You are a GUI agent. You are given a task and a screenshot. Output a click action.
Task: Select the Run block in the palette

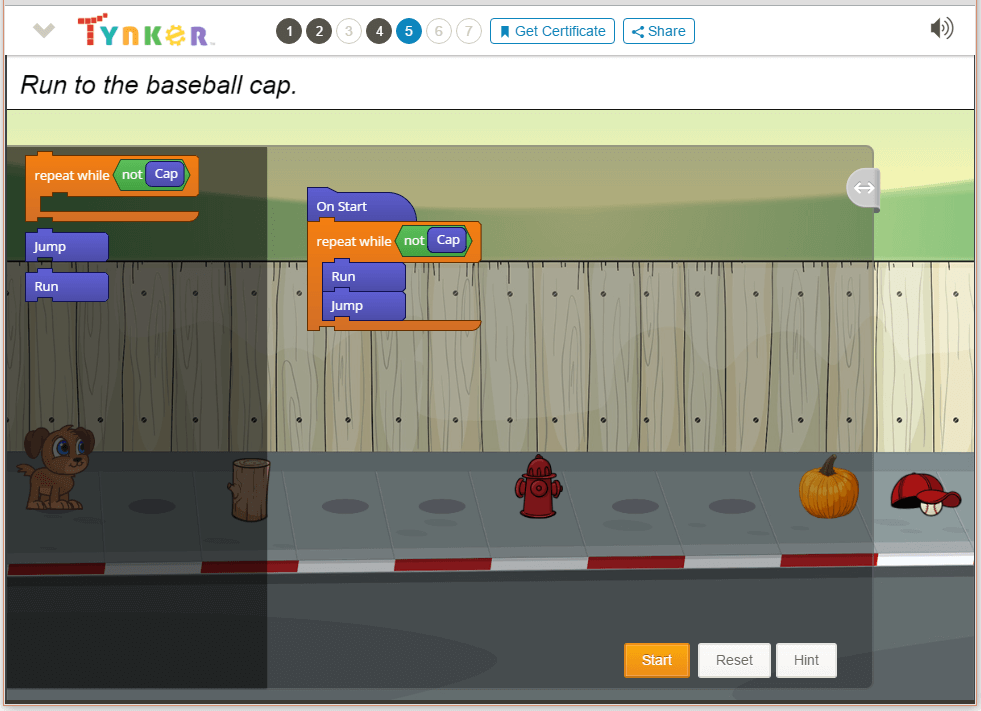click(67, 287)
